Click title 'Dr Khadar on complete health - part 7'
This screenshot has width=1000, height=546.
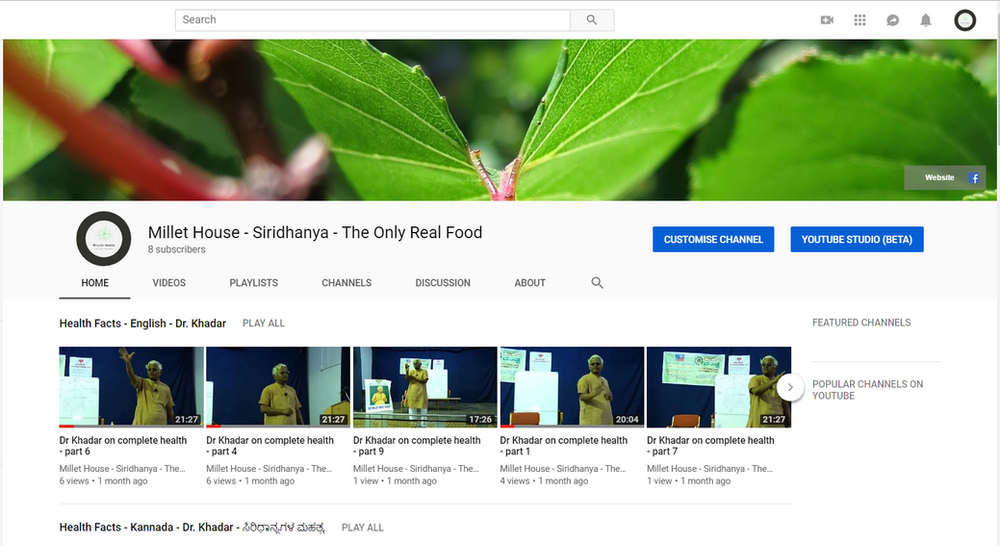(x=710, y=446)
